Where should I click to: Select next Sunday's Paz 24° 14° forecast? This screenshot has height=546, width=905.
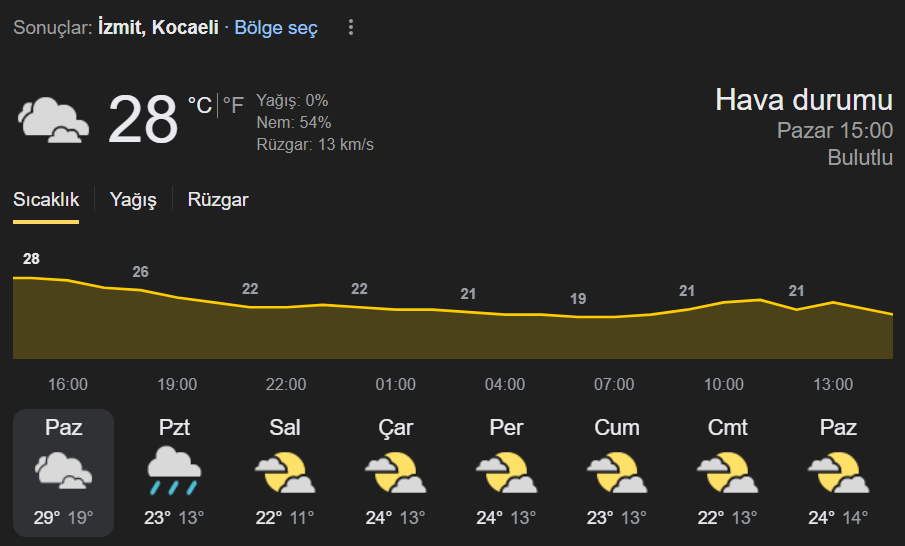[x=838, y=473]
